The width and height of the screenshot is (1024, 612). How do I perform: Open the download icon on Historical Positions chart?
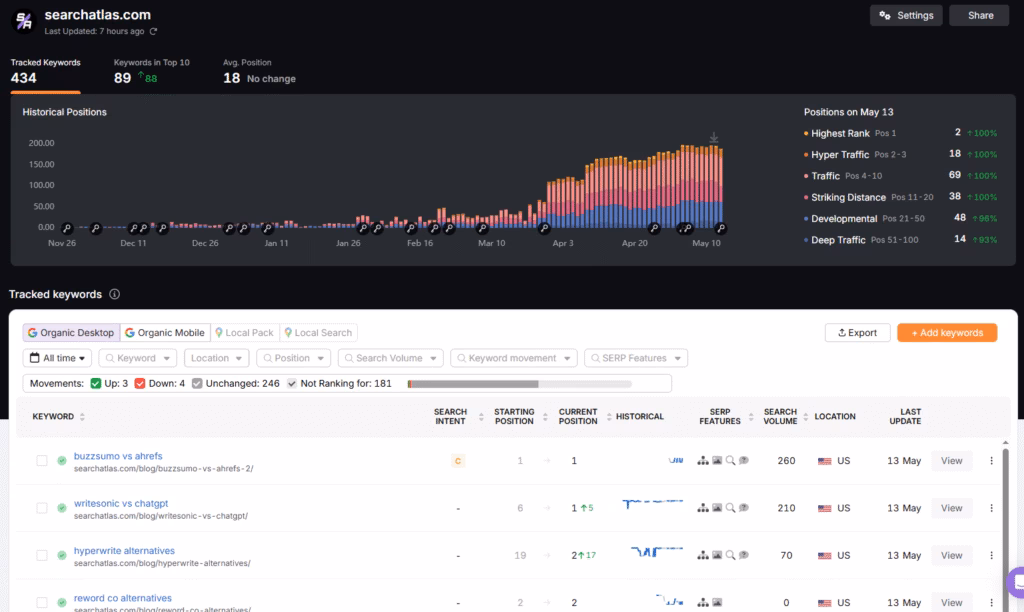pos(714,137)
